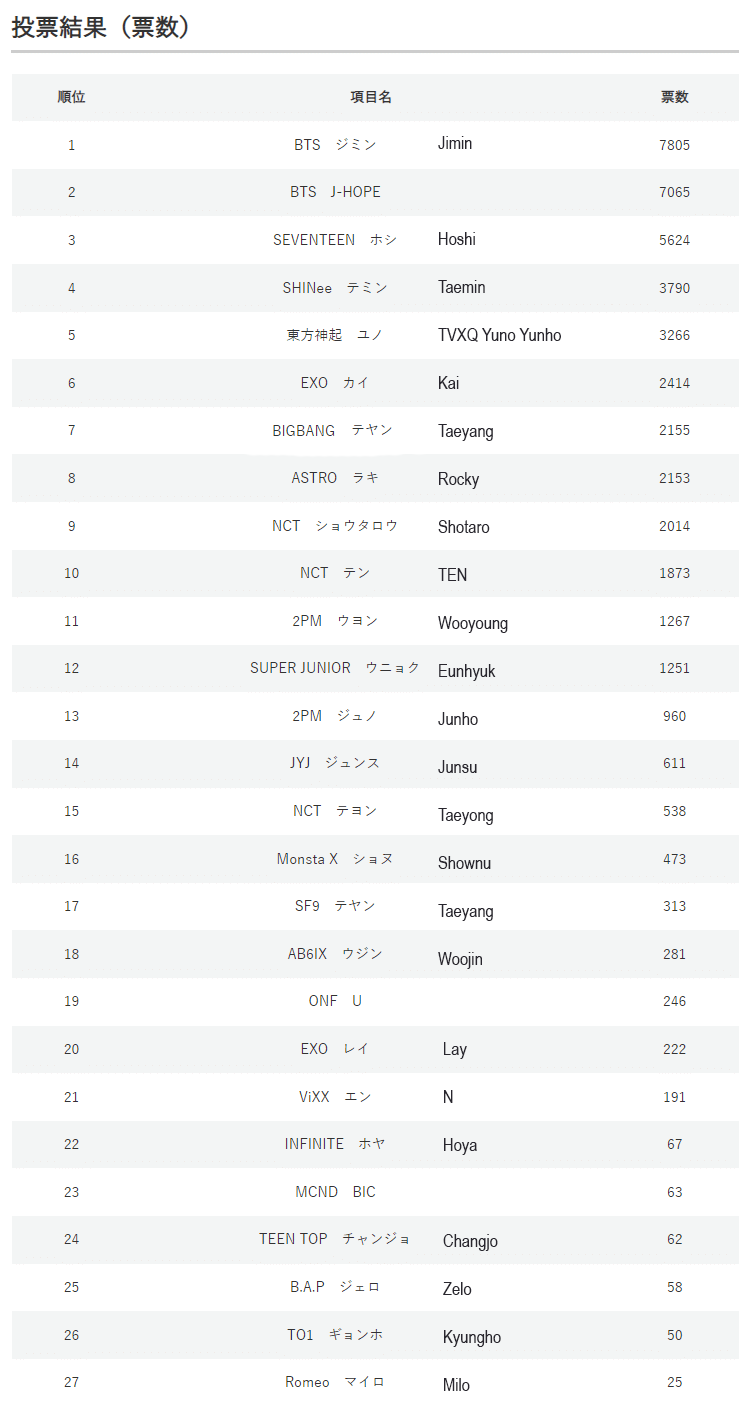Click the vote count 7805
The width and height of the screenshot is (746, 1413).
pyautogui.click(x=674, y=145)
